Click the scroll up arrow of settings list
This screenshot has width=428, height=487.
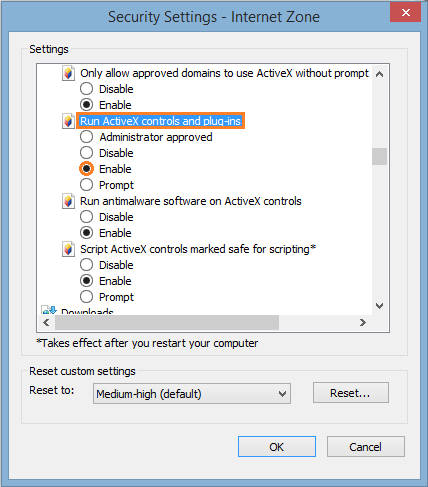coord(379,74)
